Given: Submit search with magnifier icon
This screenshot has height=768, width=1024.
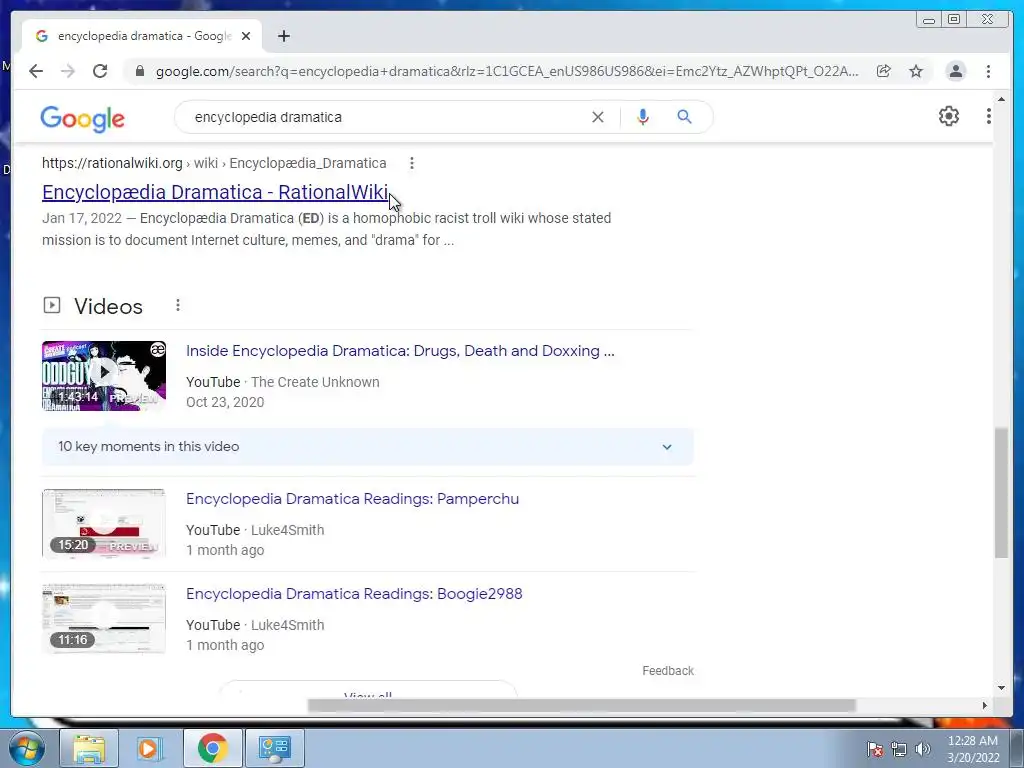Looking at the screenshot, I should coord(684,117).
